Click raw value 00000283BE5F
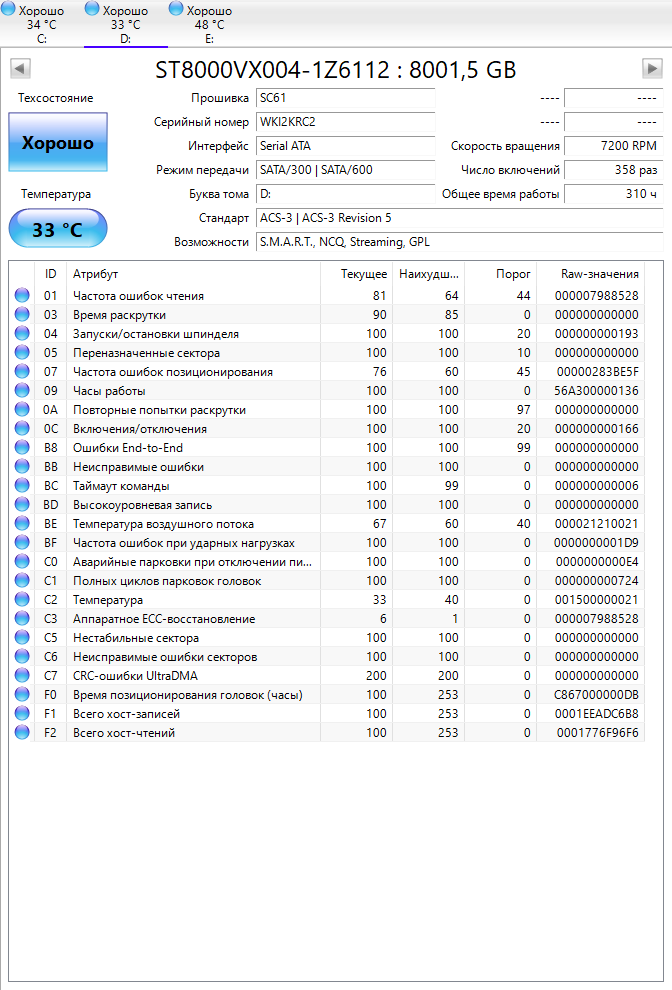 pyautogui.click(x=597, y=371)
